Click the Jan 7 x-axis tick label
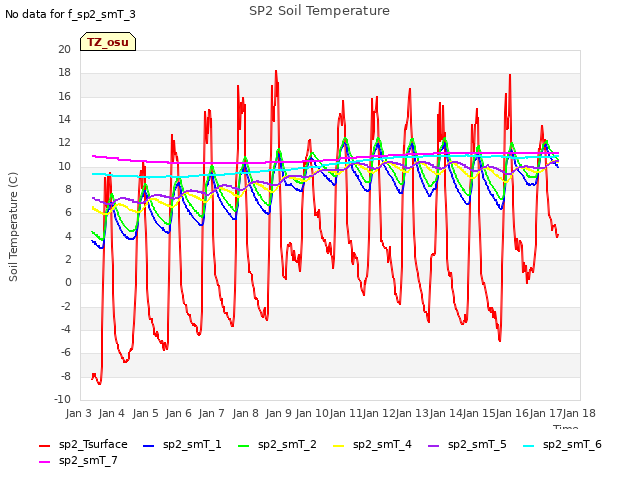This screenshot has width=640, height=480. (211, 413)
